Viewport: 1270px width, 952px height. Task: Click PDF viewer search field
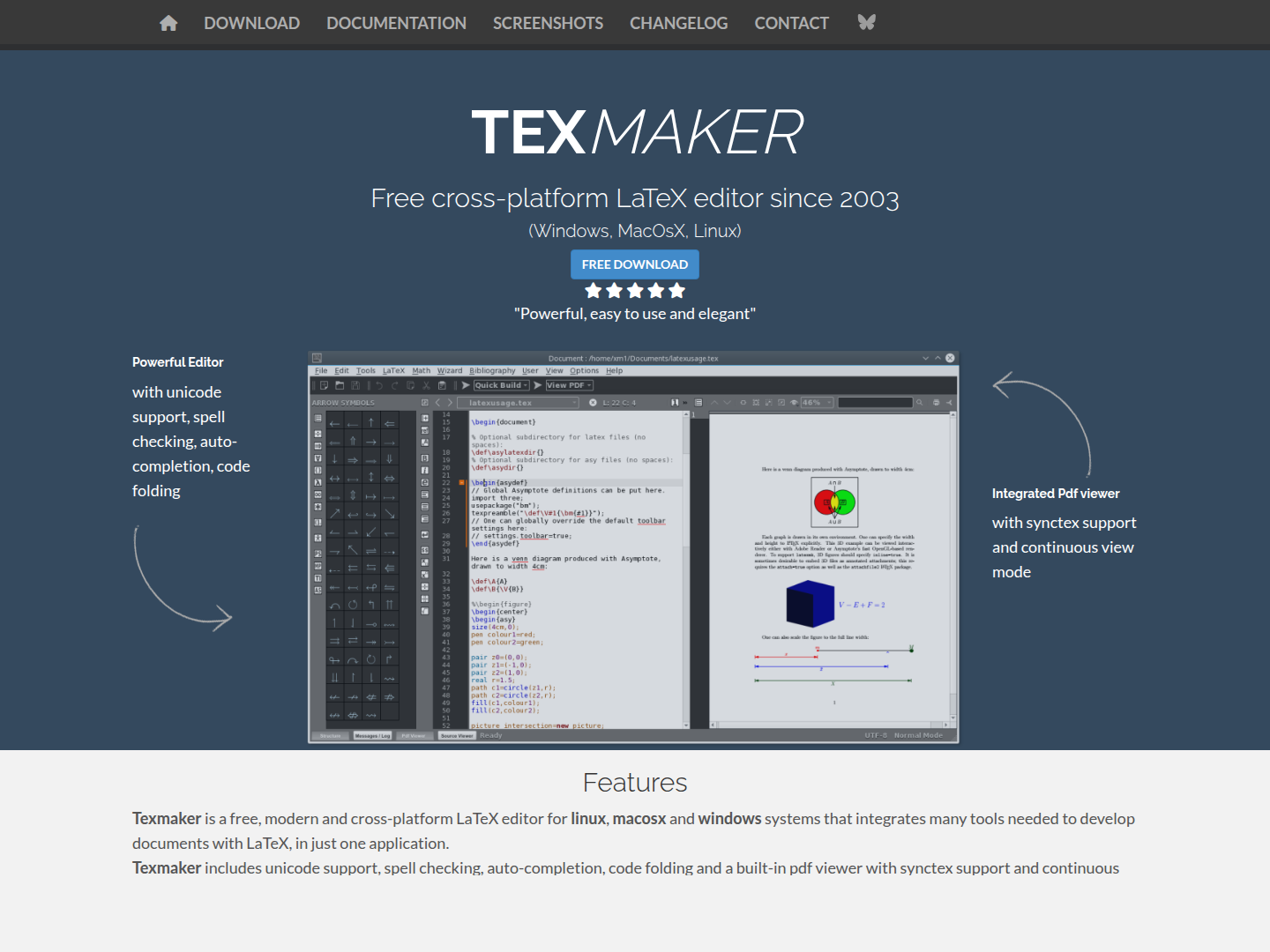(876, 403)
